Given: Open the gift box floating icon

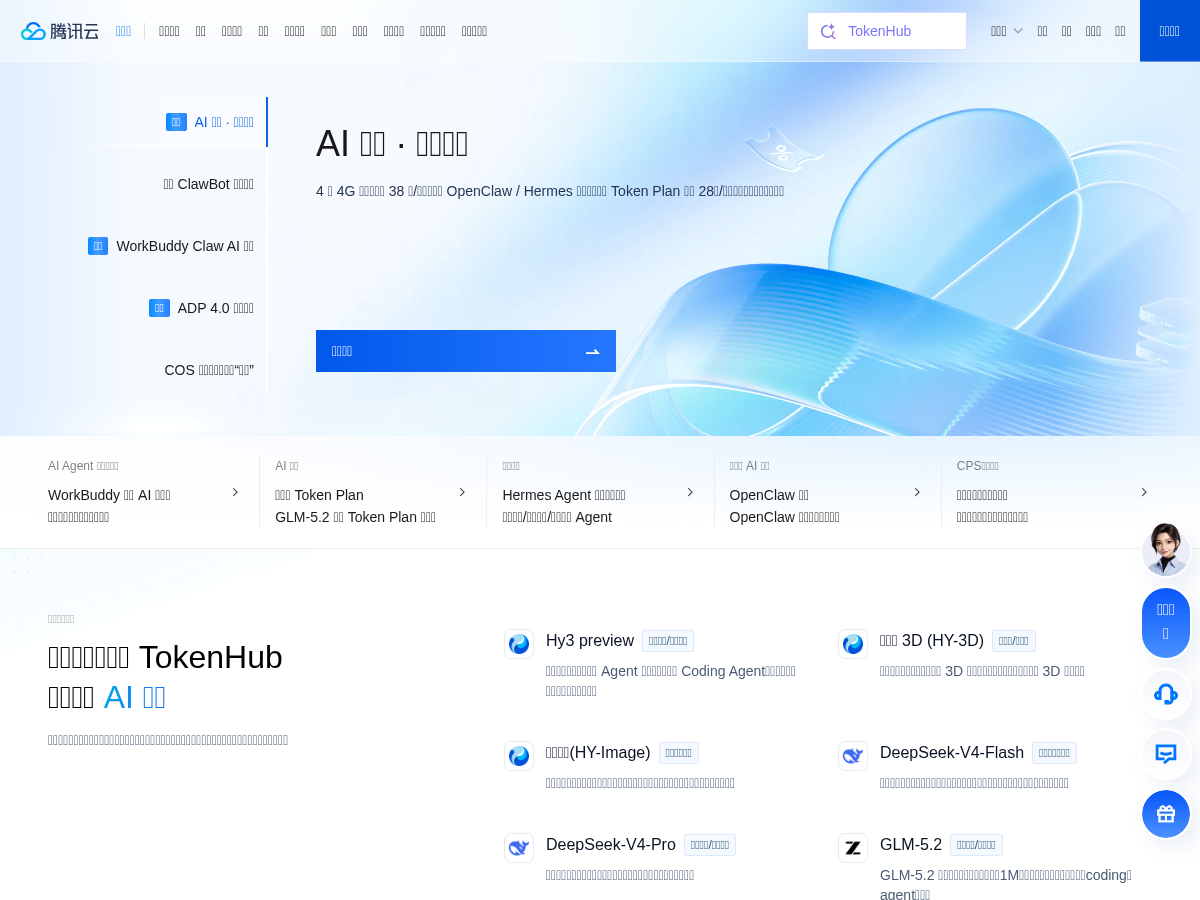Looking at the screenshot, I should 1166,814.
